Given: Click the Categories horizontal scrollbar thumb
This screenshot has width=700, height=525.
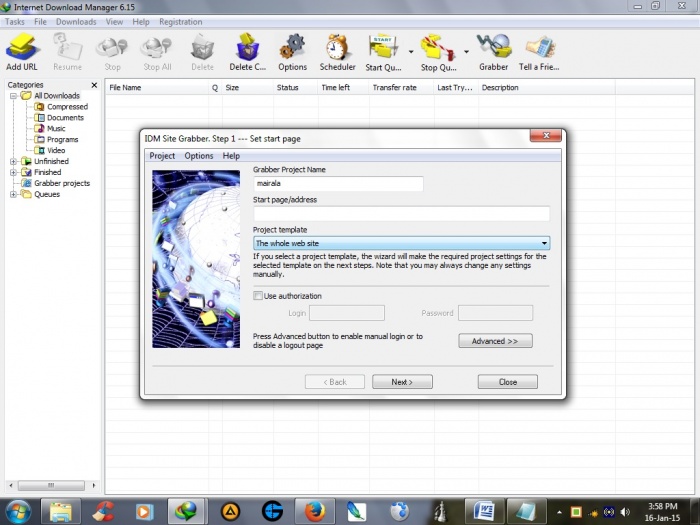Looking at the screenshot, I should tap(51, 485).
